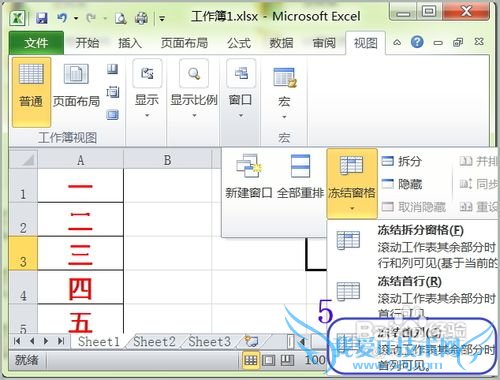This screenshot has width=500, height=380.
Task: Switch to the 插入 tab
Action: tap(130, 43)
